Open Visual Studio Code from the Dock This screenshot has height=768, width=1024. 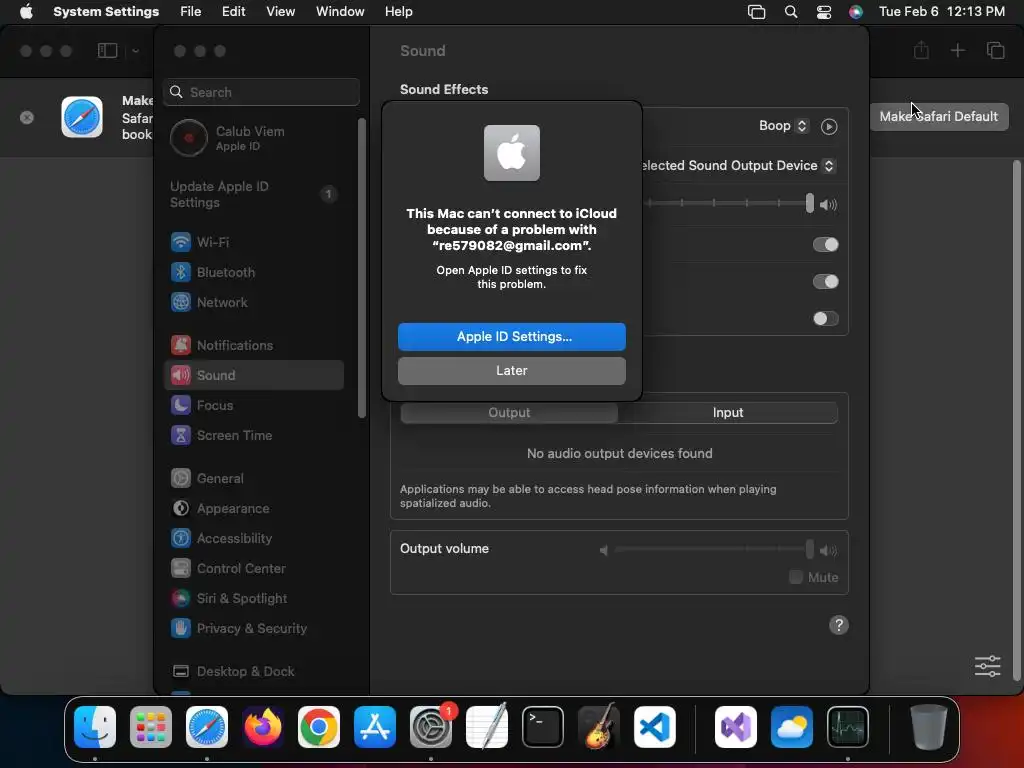click(655, 727)
